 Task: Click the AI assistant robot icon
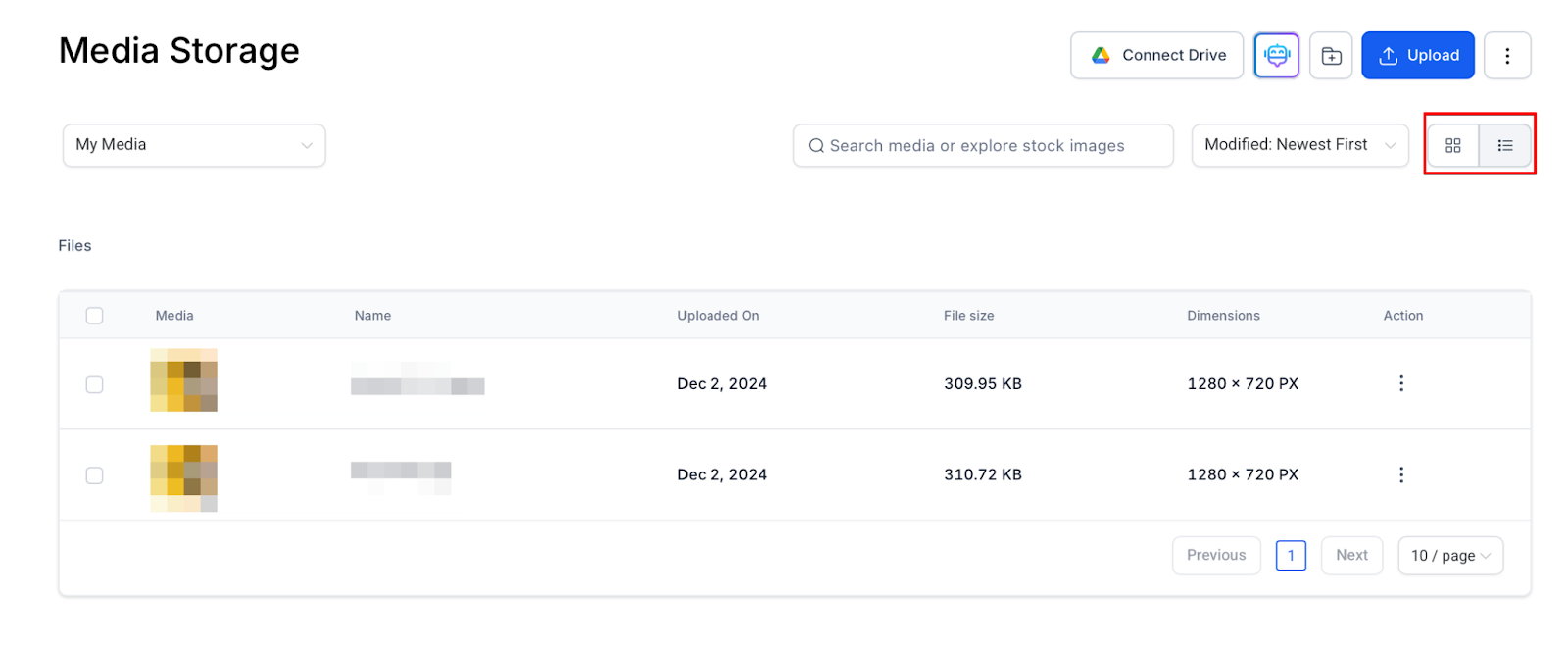tap(1276, 56)
